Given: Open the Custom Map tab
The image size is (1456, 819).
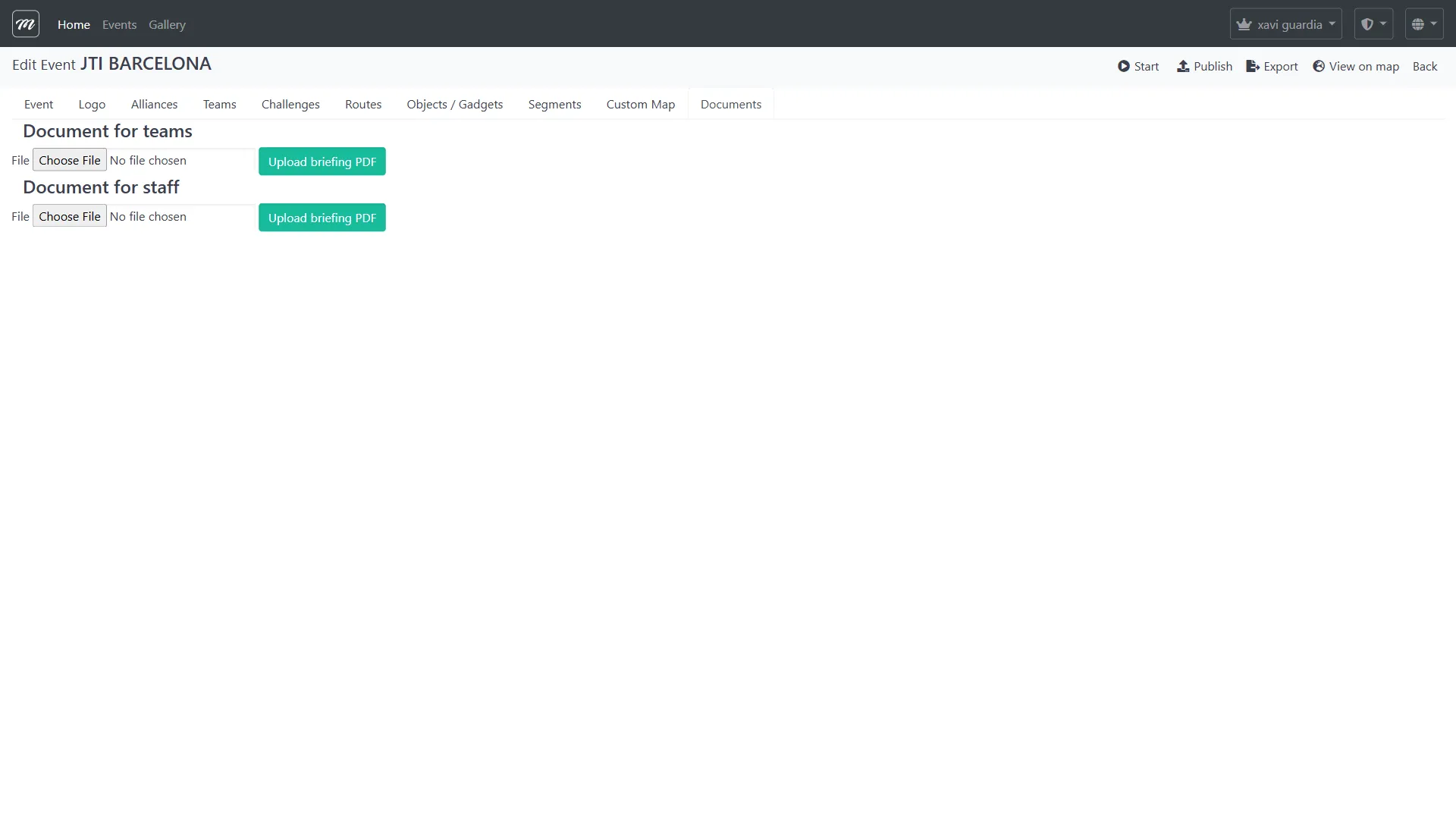Looking at the screenshot, I should (x=640, y=104).
